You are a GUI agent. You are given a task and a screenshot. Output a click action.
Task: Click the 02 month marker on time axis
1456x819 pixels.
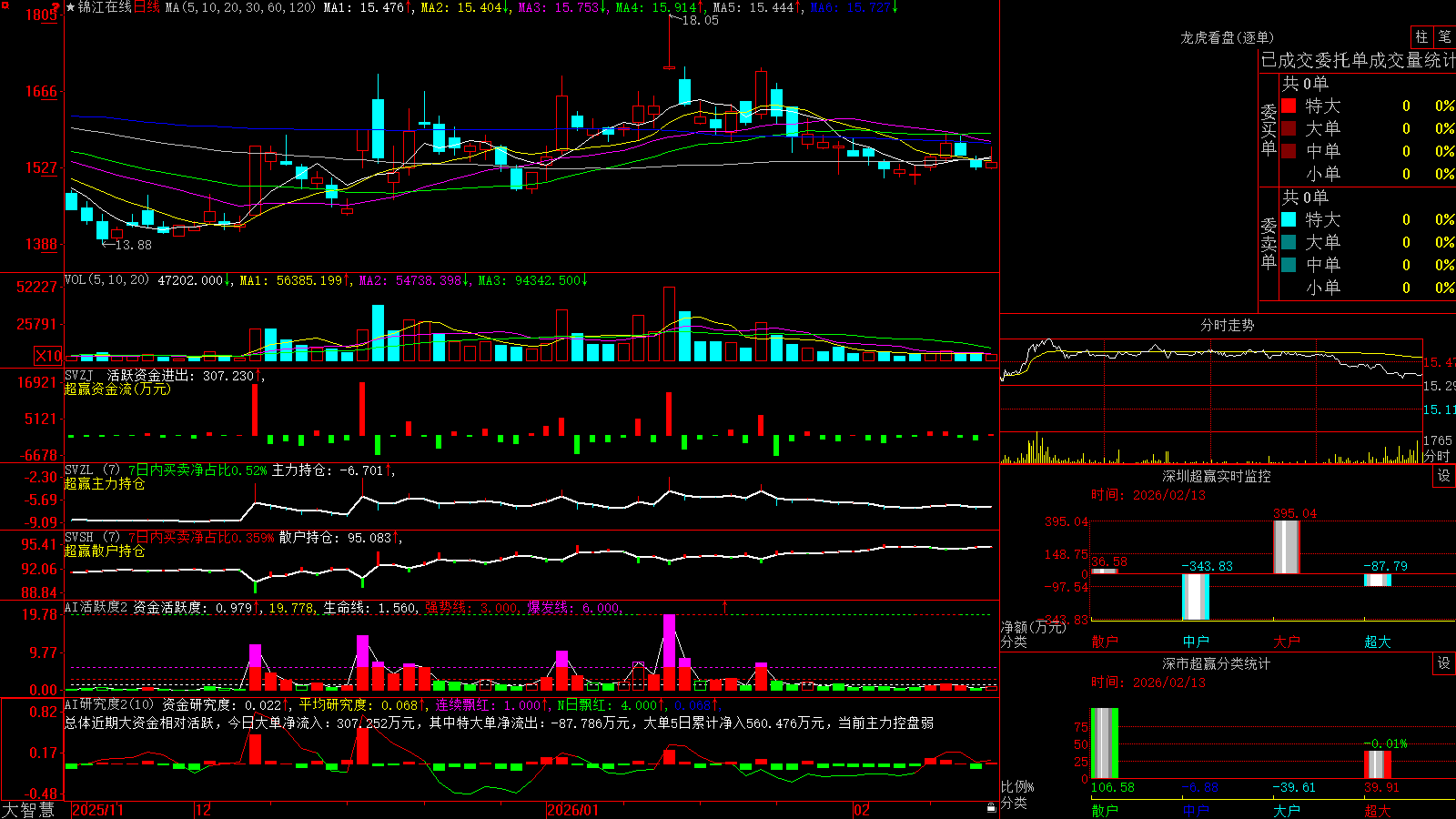[862, 810]
